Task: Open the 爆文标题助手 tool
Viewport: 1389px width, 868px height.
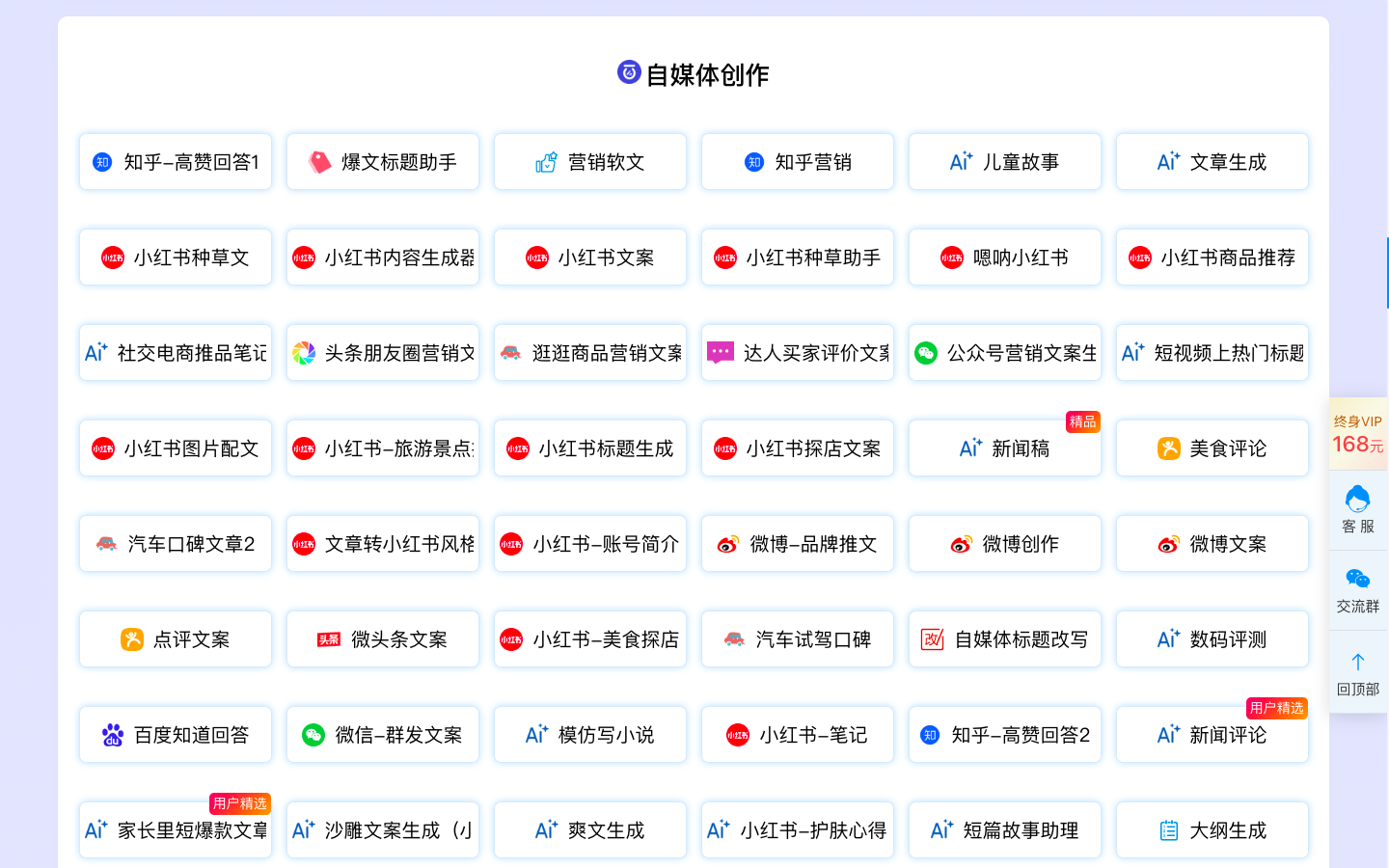Action: pyautogui.click(x=382, y=161)
